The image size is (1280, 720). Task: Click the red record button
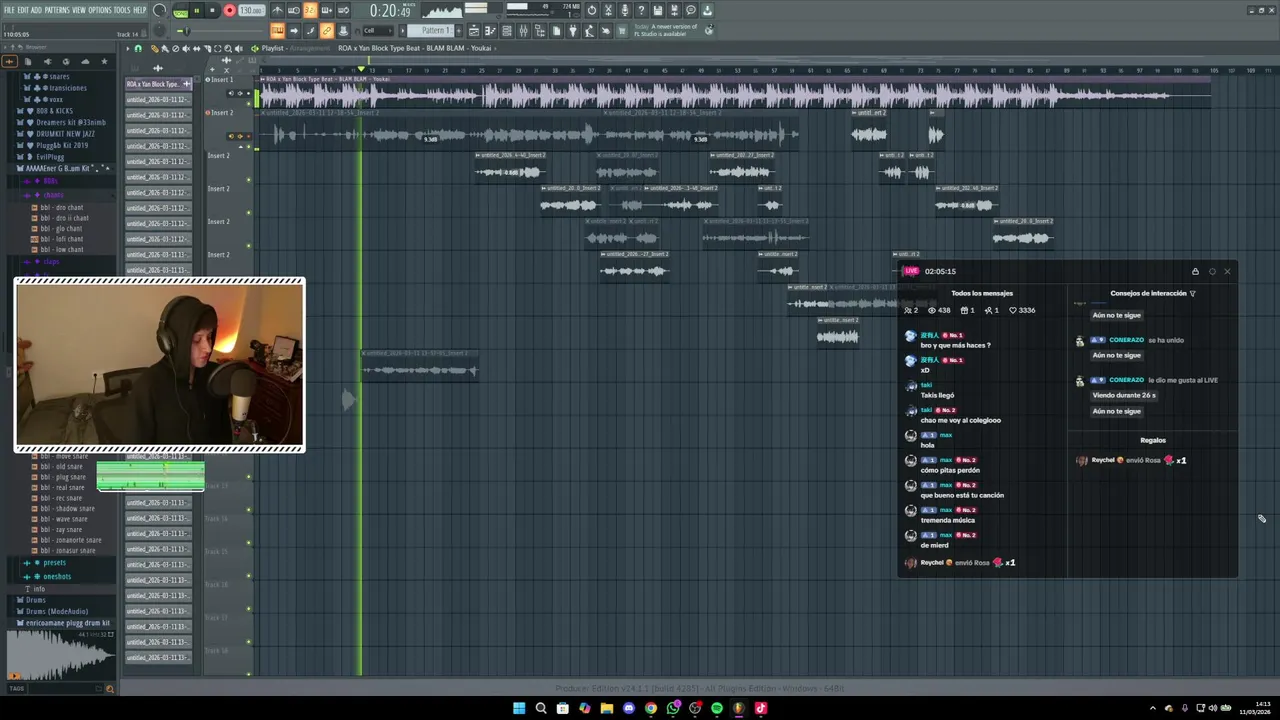[229, 10]
